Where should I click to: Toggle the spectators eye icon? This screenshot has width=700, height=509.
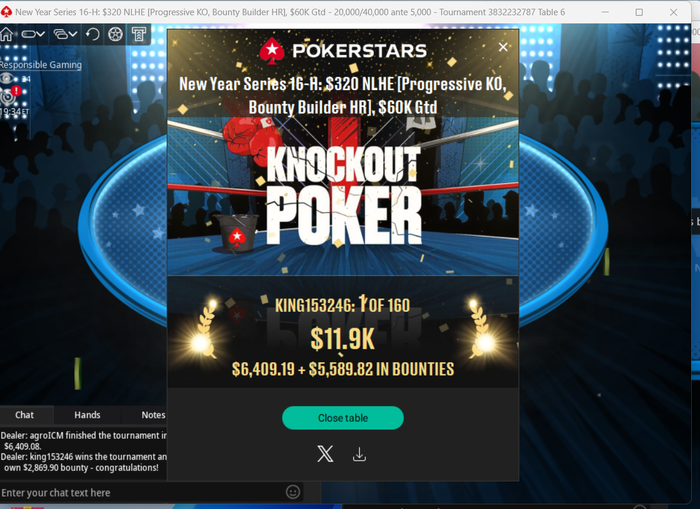tap(7, 79)
